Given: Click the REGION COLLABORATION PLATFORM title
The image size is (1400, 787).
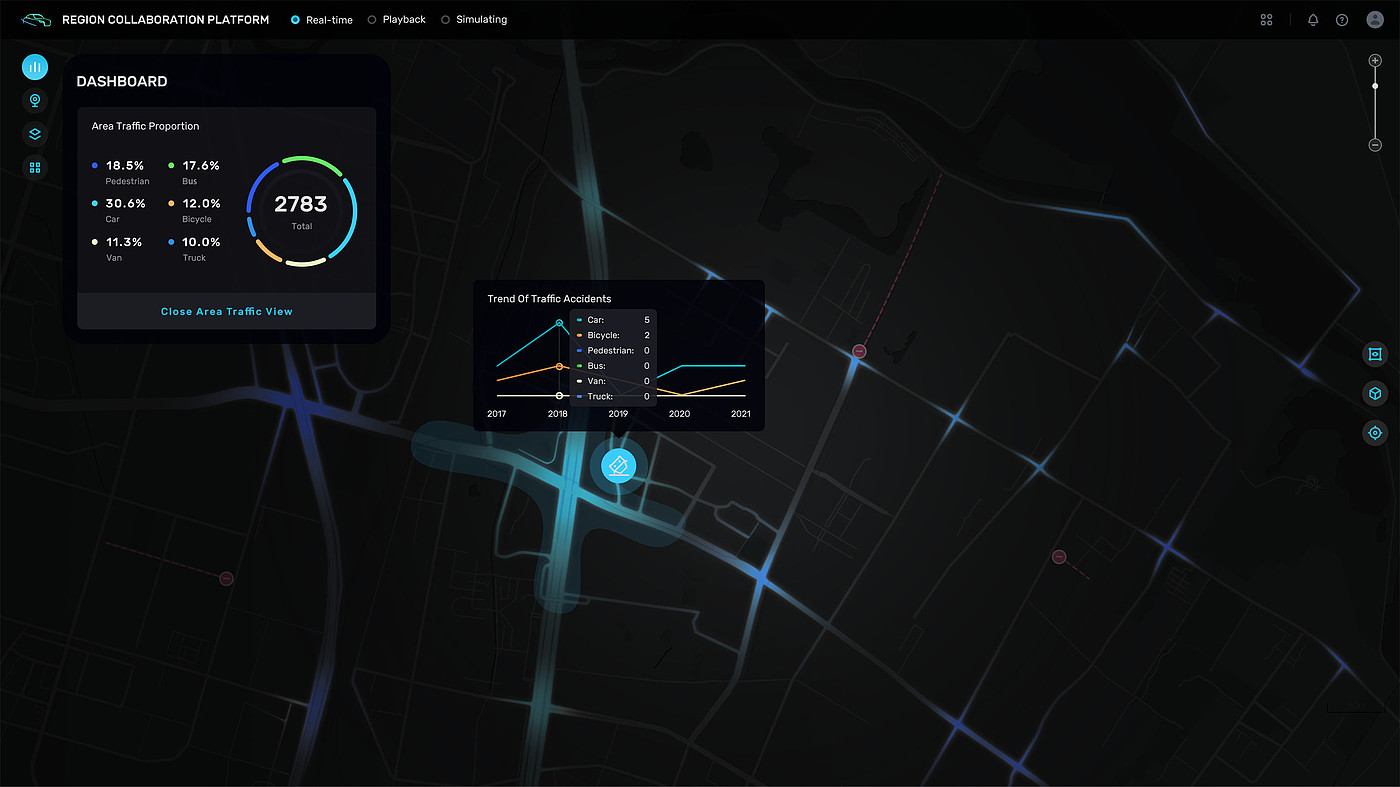Looking at the screenshot, I should pos(166,20).
